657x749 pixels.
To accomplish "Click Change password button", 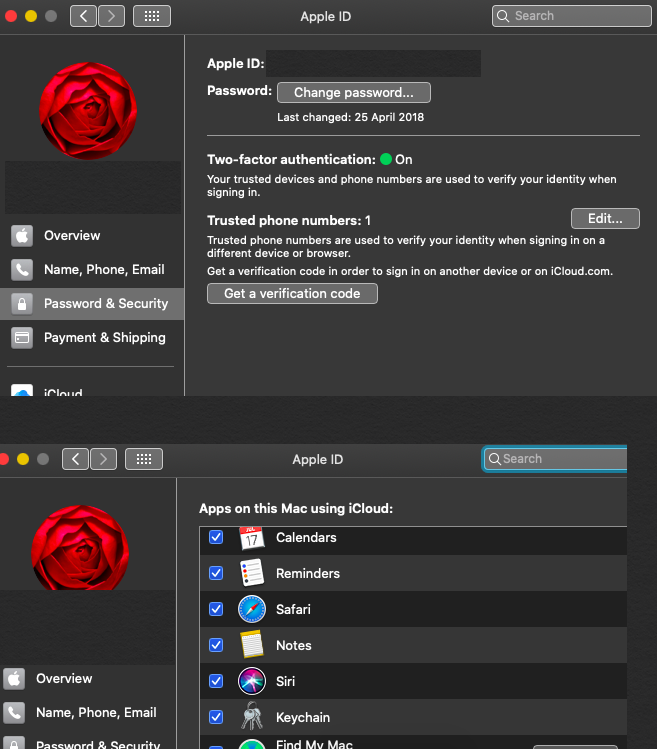I will 354,93.
